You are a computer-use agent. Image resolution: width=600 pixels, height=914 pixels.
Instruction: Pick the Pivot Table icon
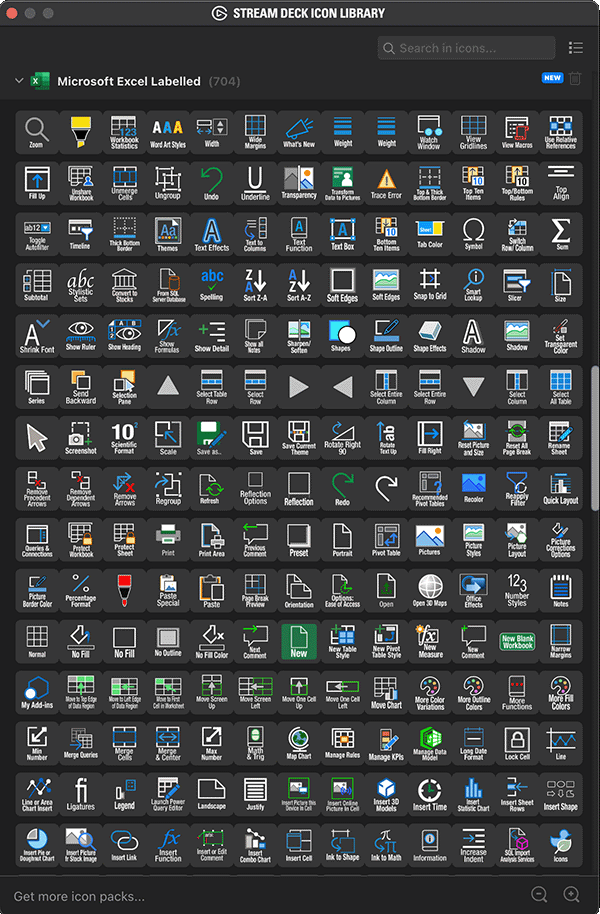tap(386, 540)
